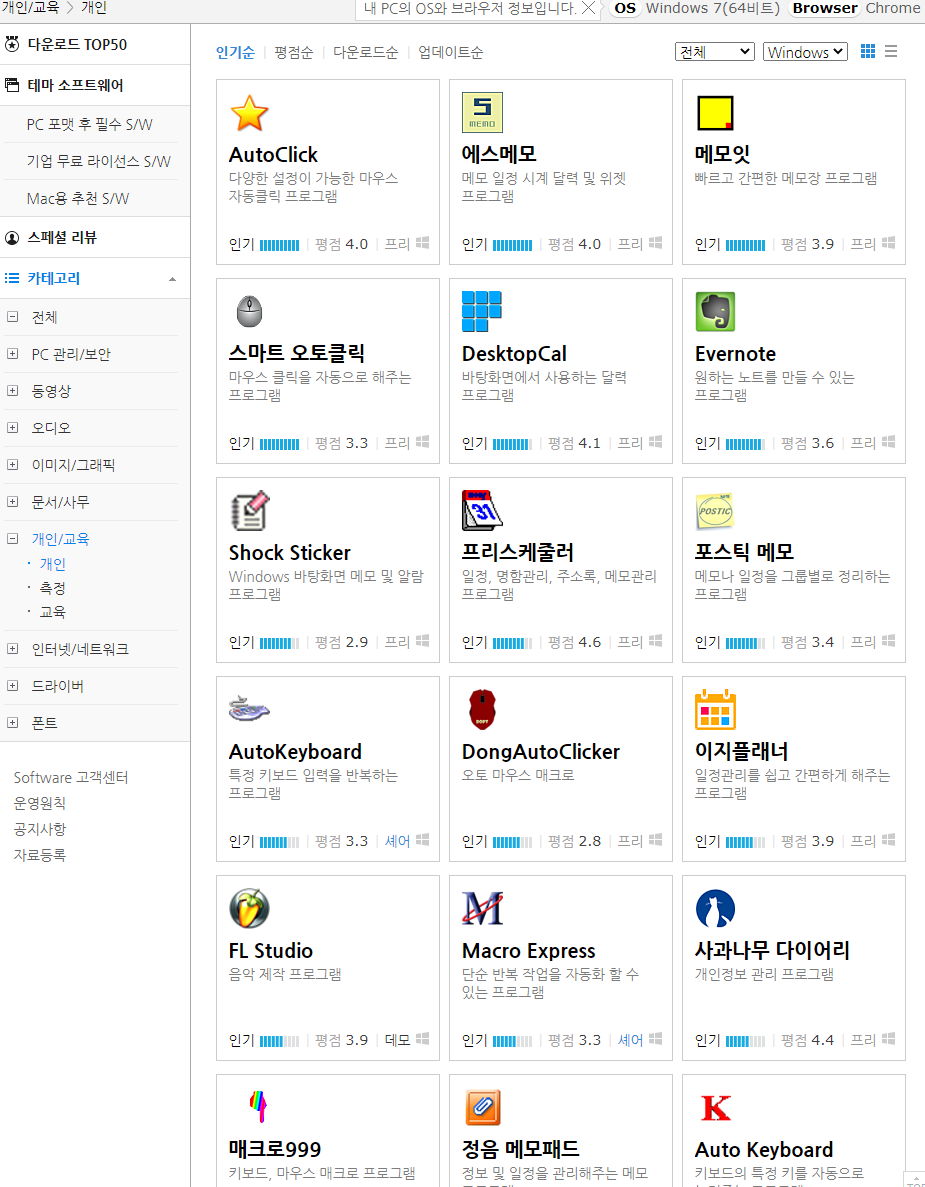Open the 정음 메모패드 paperclip icon
Viewport: 925px width, 1187px height.
point(482,1108)
